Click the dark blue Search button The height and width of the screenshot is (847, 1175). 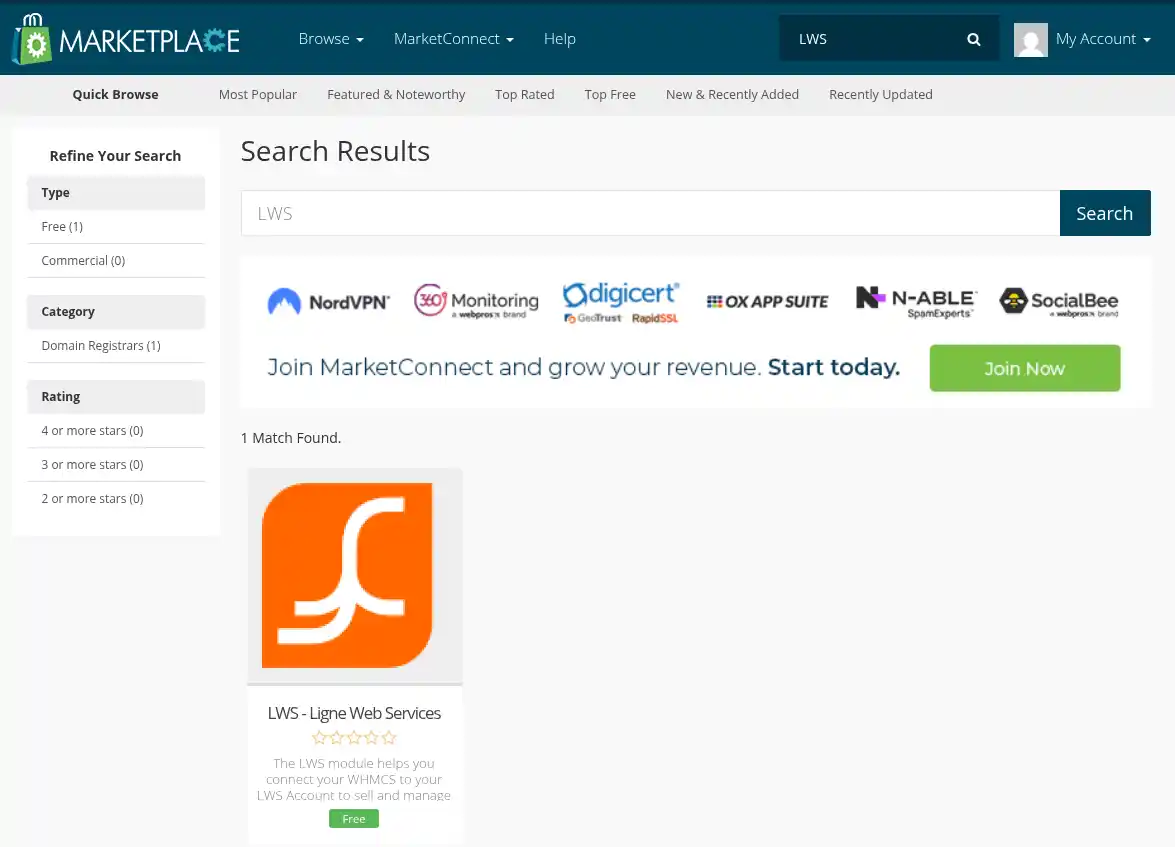click(1105, 213)
